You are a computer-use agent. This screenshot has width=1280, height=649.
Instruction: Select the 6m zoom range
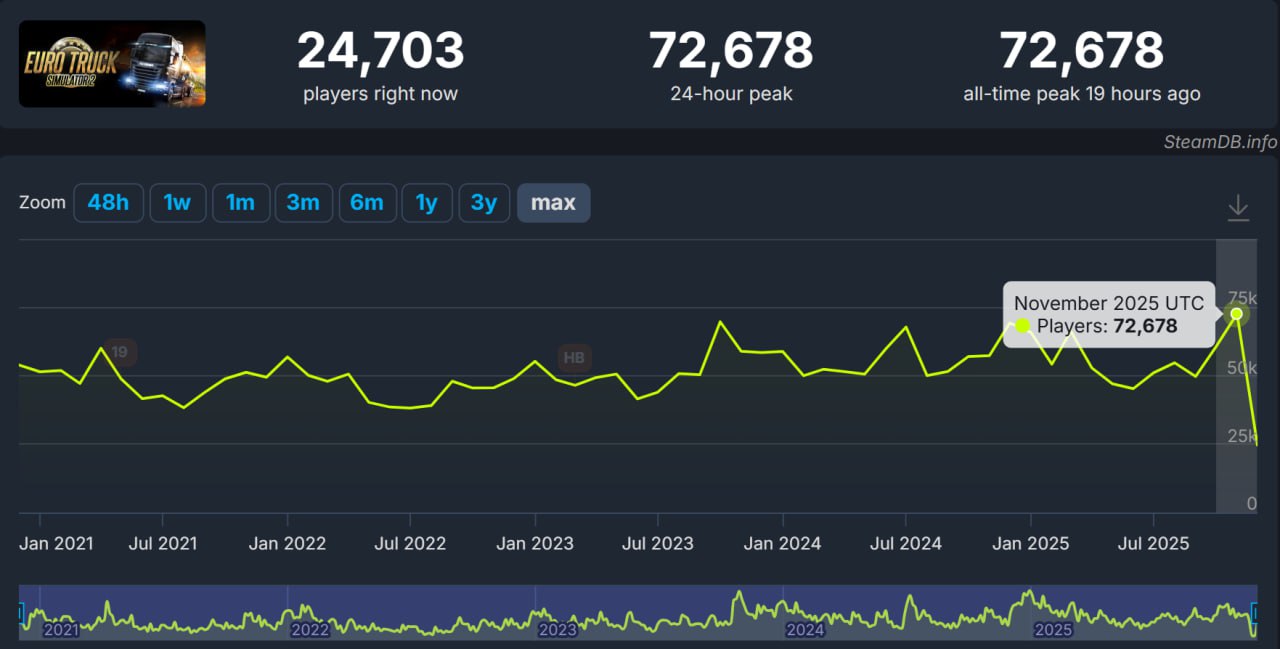pyautogui.click(x=366, y=203)
